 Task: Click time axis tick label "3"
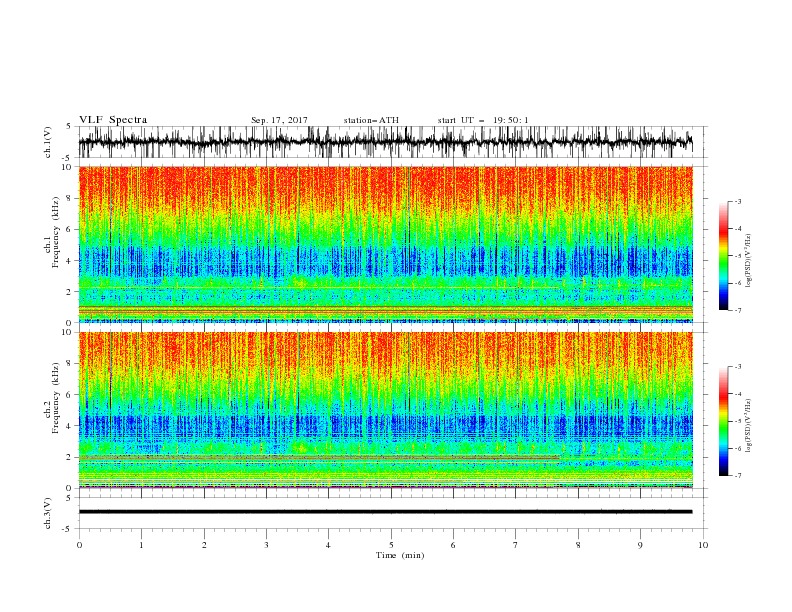pos(266,545)
